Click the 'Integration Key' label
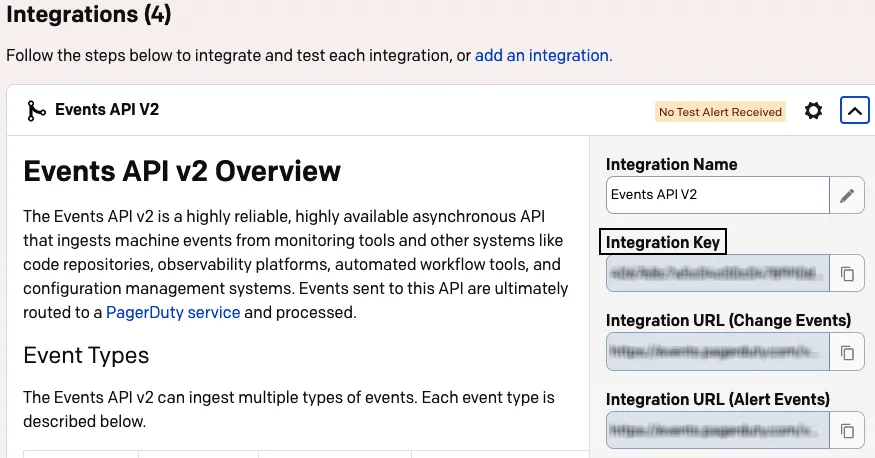The image size is (875, 458). click(x=662, y=242)
